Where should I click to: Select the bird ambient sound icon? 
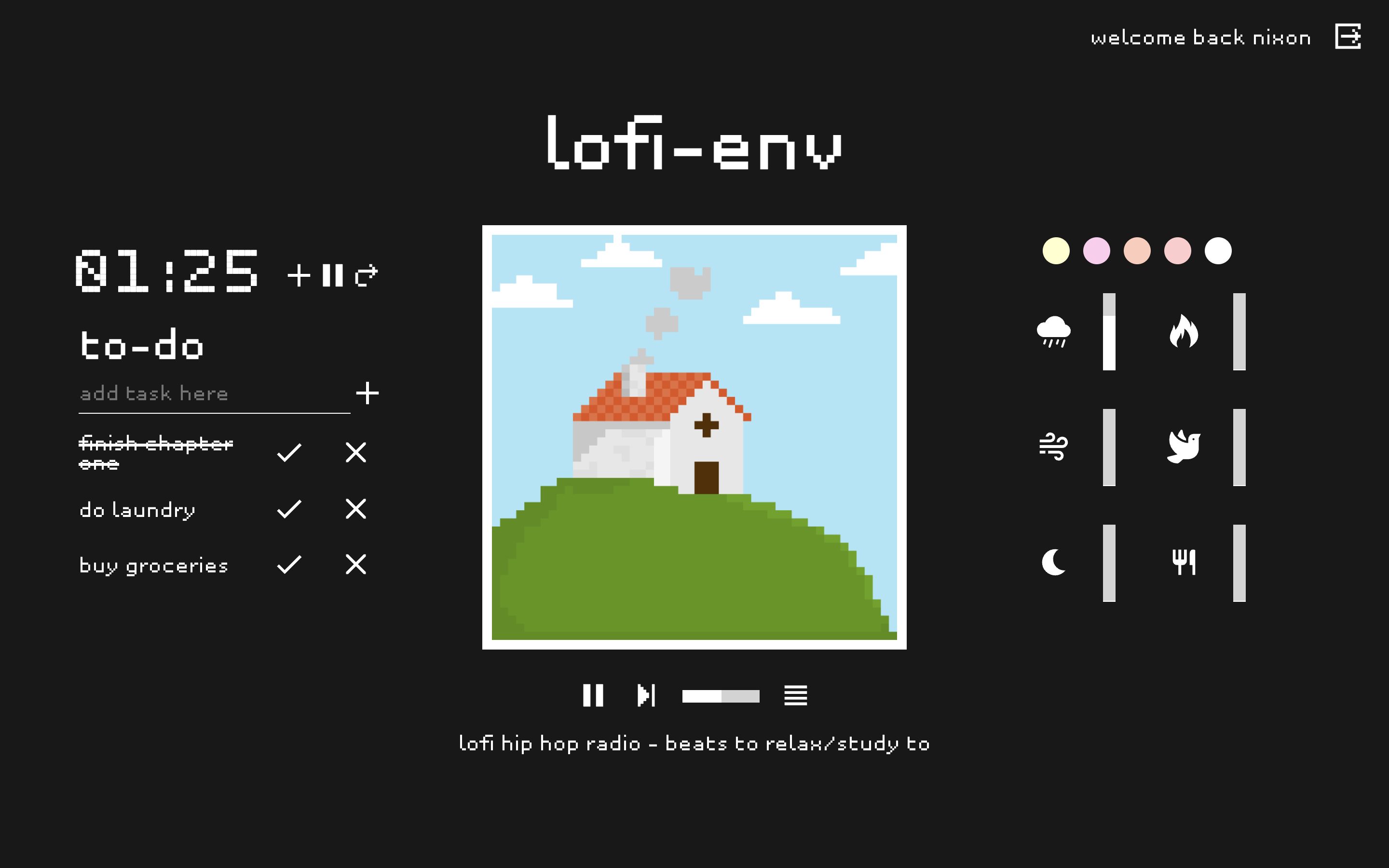(x=1183, y=447)
